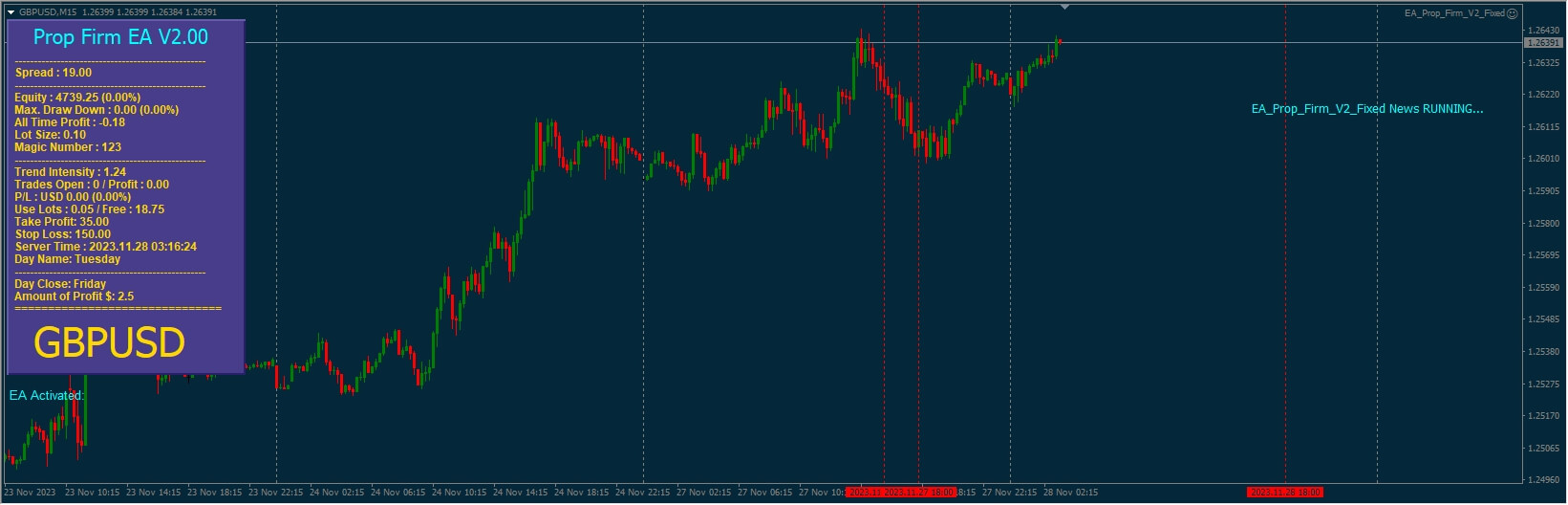Image resolution: width=1568 pixels, height=505 pixels.
Task: Click the chart shift triangle marker
Action: click(x=1065, y=7)
